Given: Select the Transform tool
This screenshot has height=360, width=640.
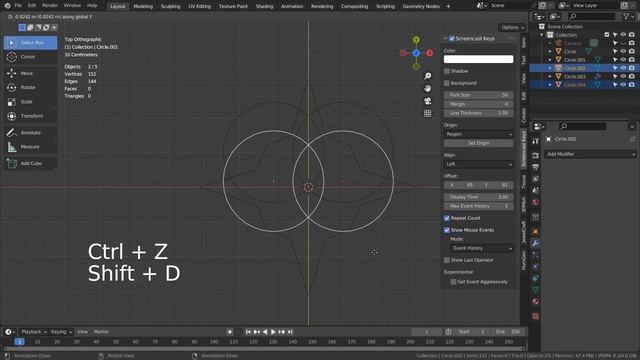Looking at the screenshot, I should coord(31,116).
